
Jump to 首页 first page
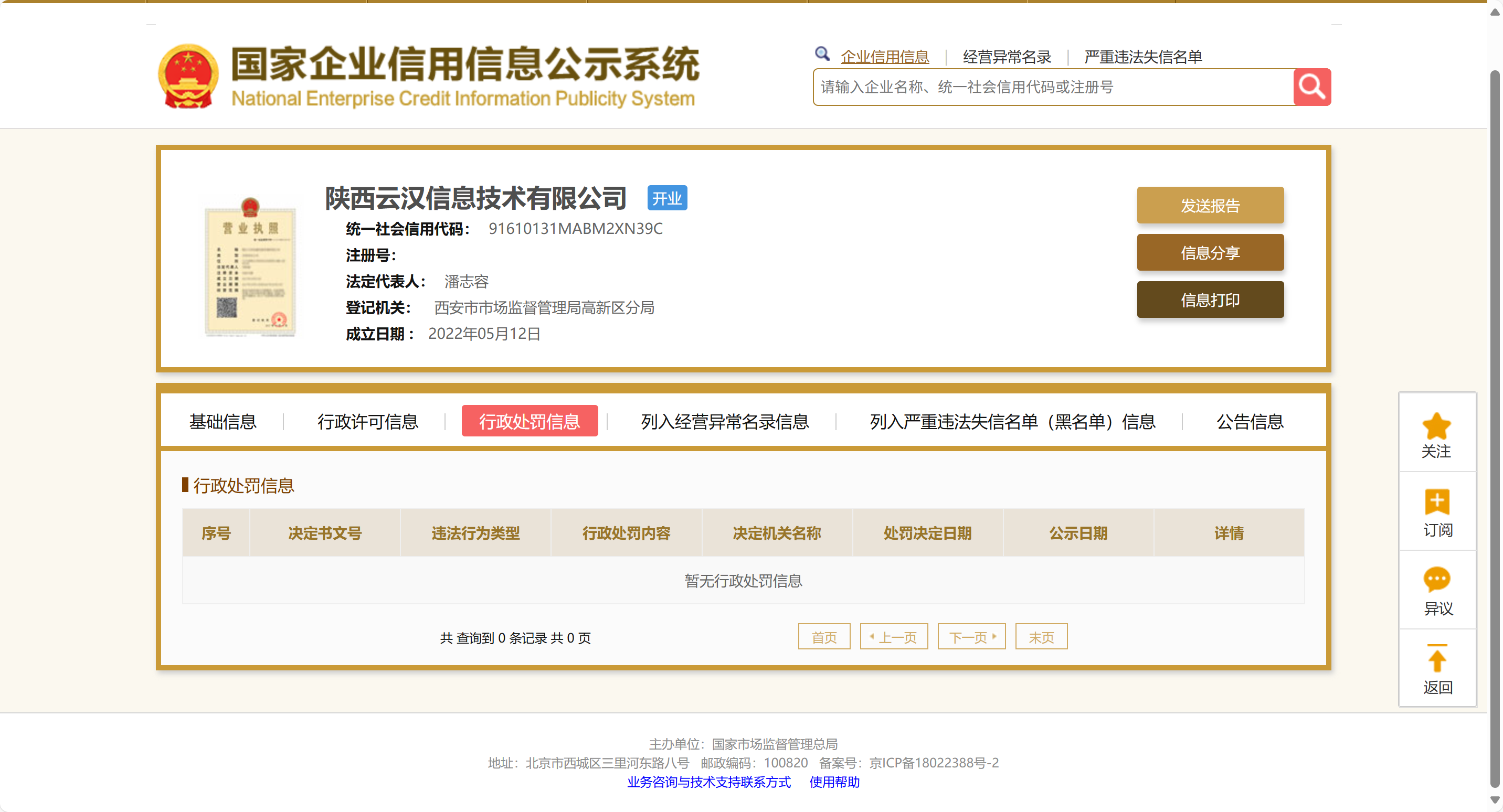(823, 637)
